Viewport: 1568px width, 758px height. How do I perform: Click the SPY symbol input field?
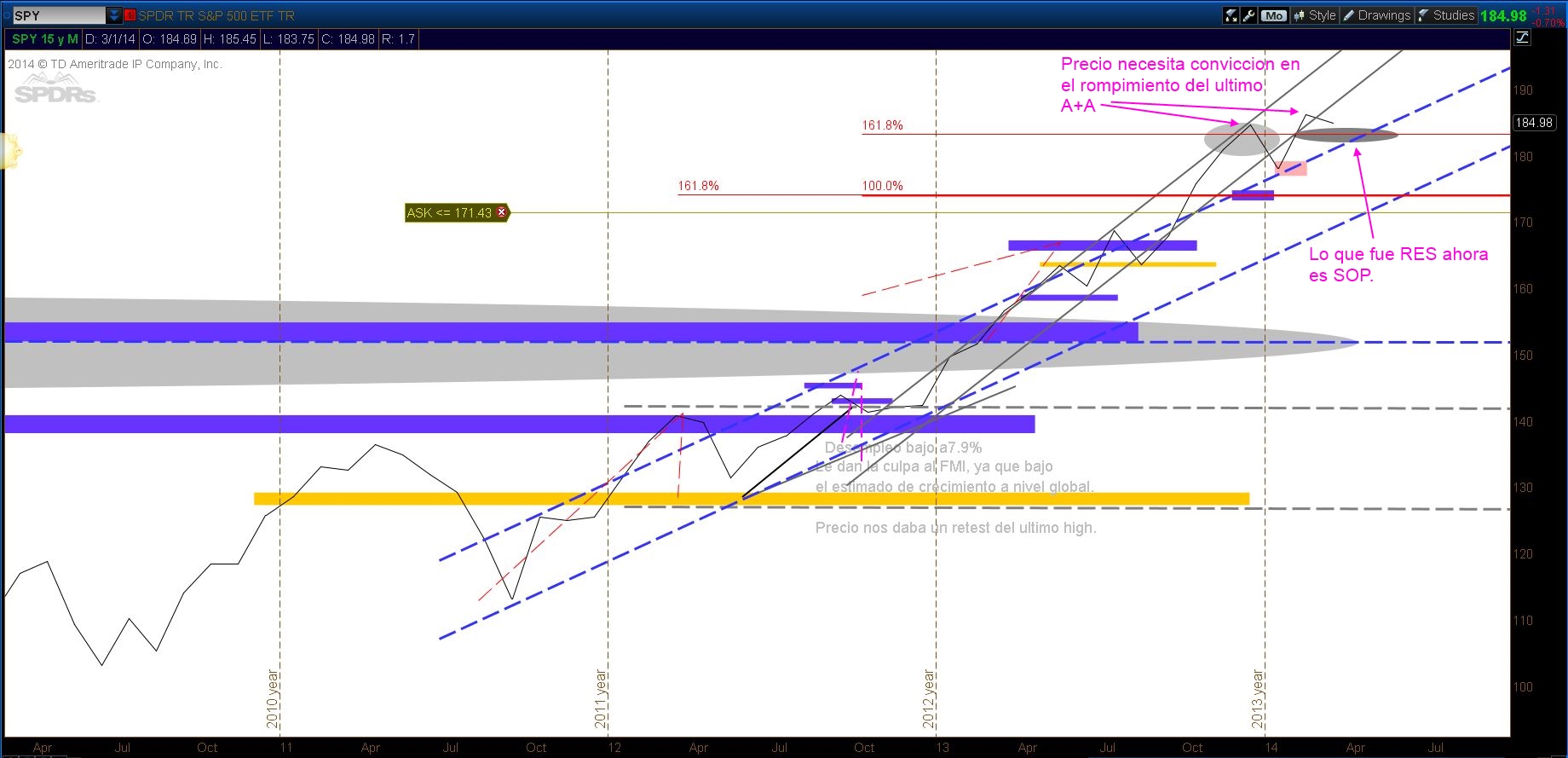[x=58, y=15]
